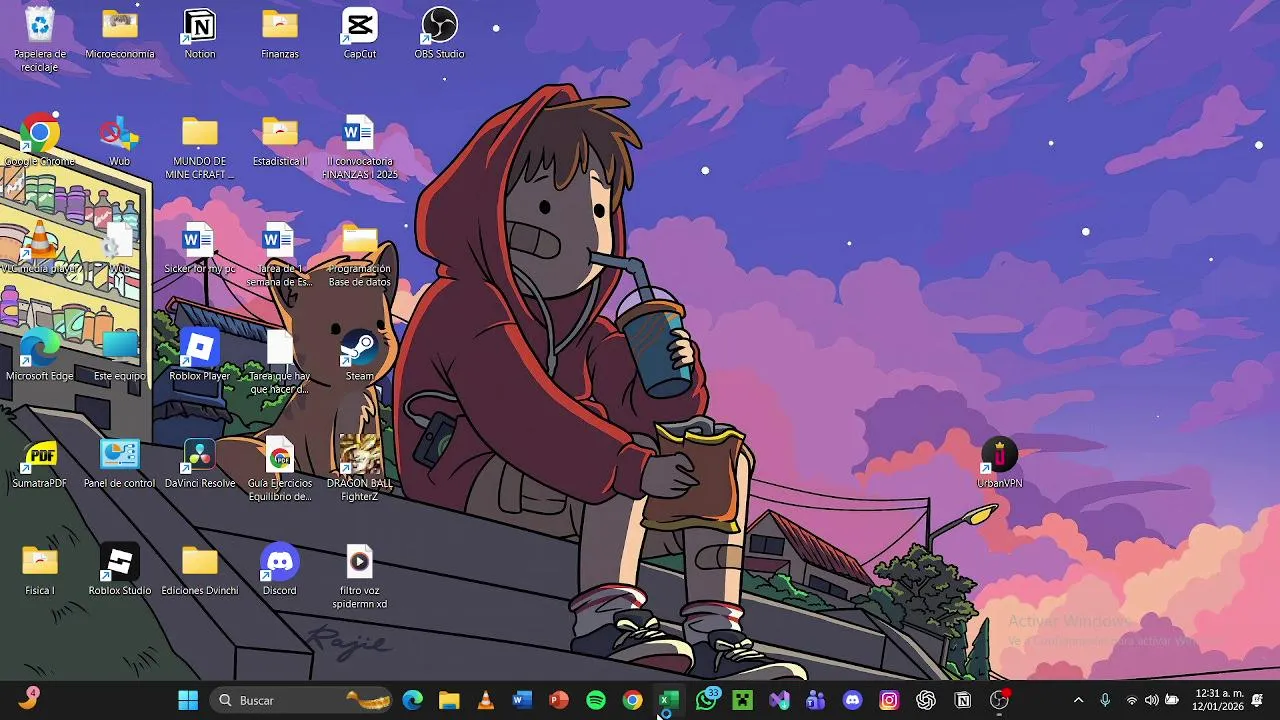Viewport: 1280px width, 720px height.
Task: Open the Wi-Fi network status icon
Action: pos(1132,700)
